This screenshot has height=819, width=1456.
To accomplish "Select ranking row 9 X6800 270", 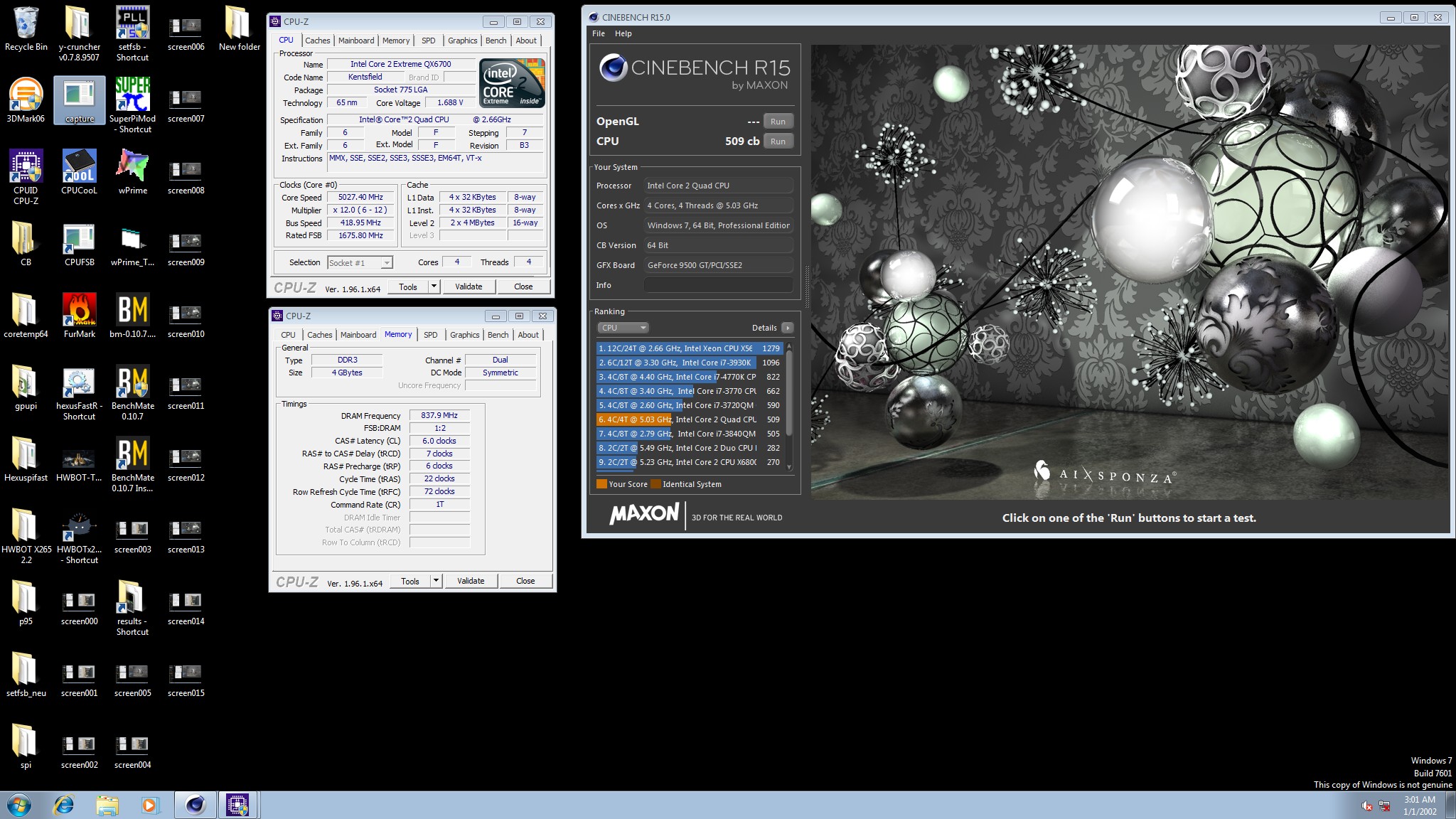I will [x=689, y=462].
